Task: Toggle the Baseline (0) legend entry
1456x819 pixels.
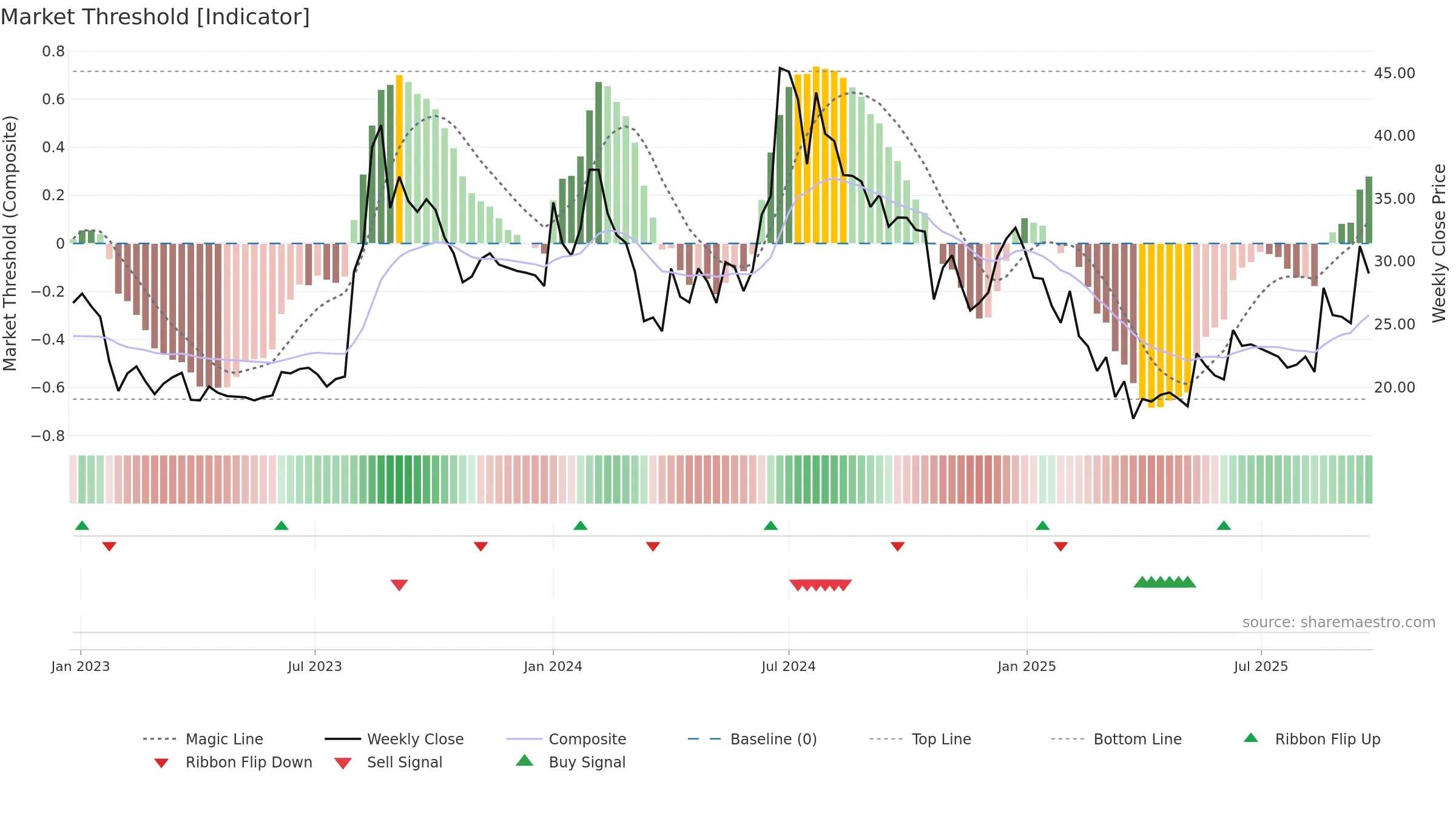Action: [x=752, y=739]
